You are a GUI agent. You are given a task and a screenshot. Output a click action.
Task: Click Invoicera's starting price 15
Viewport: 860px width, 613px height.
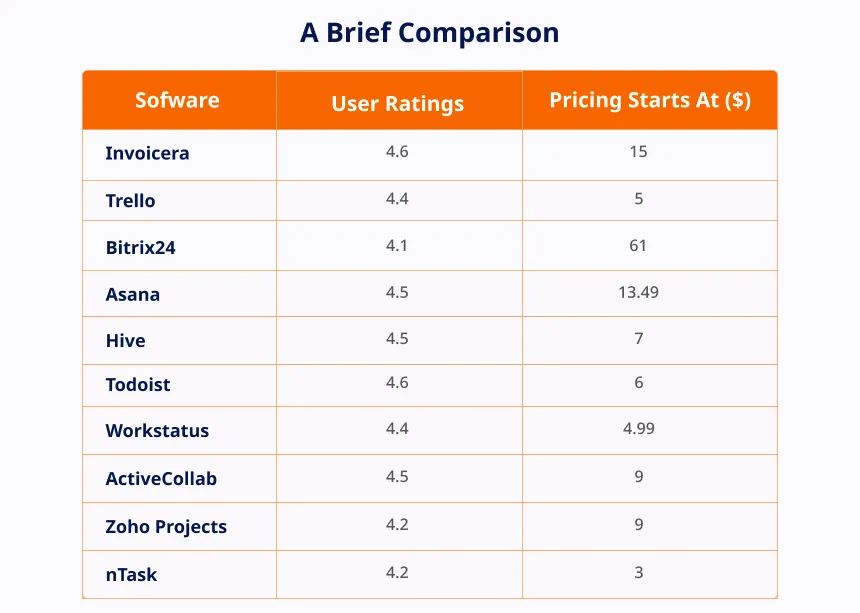tap(638, 151)
